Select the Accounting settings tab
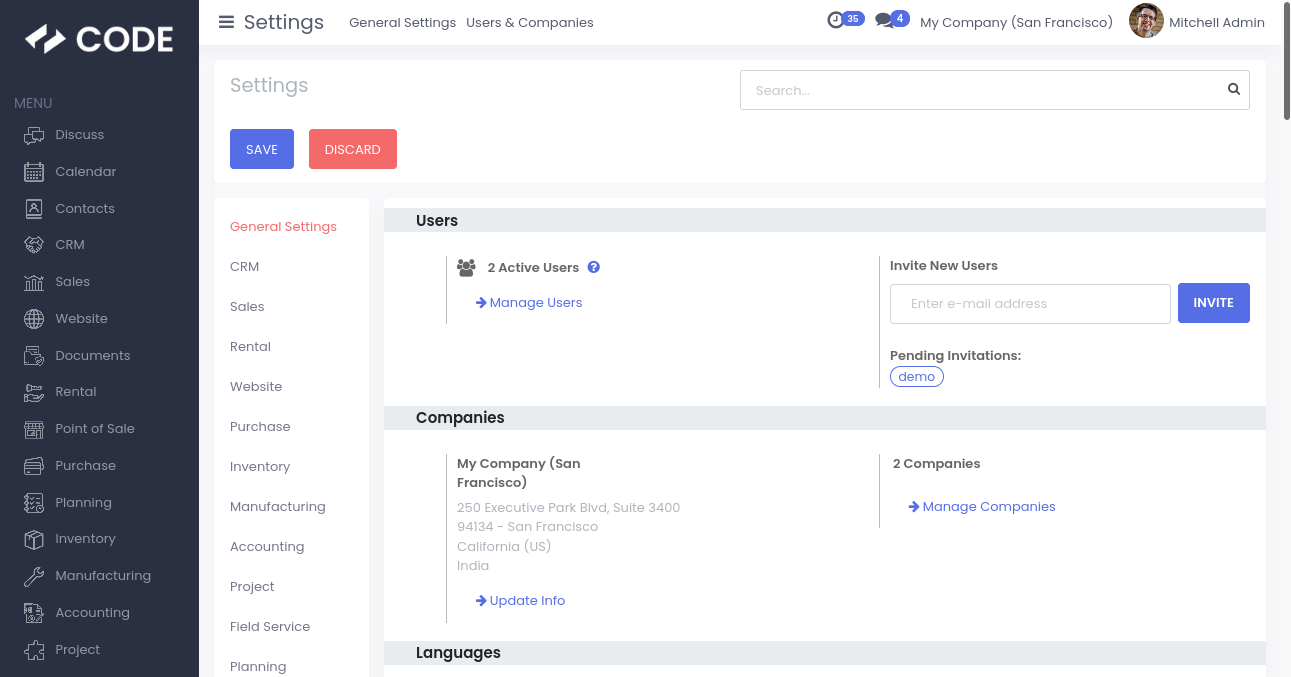Viewport: 1291px width, 677px height. [267, 547]
